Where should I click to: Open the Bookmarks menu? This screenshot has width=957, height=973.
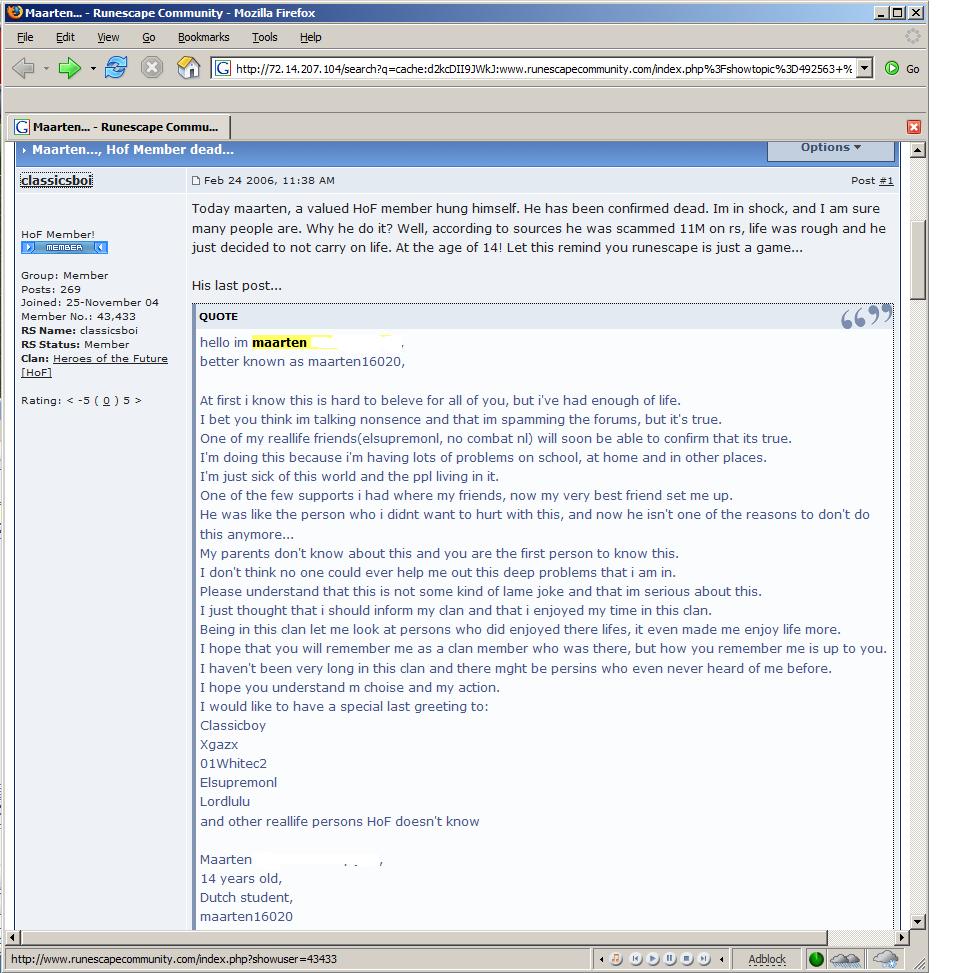pos(204,37)
